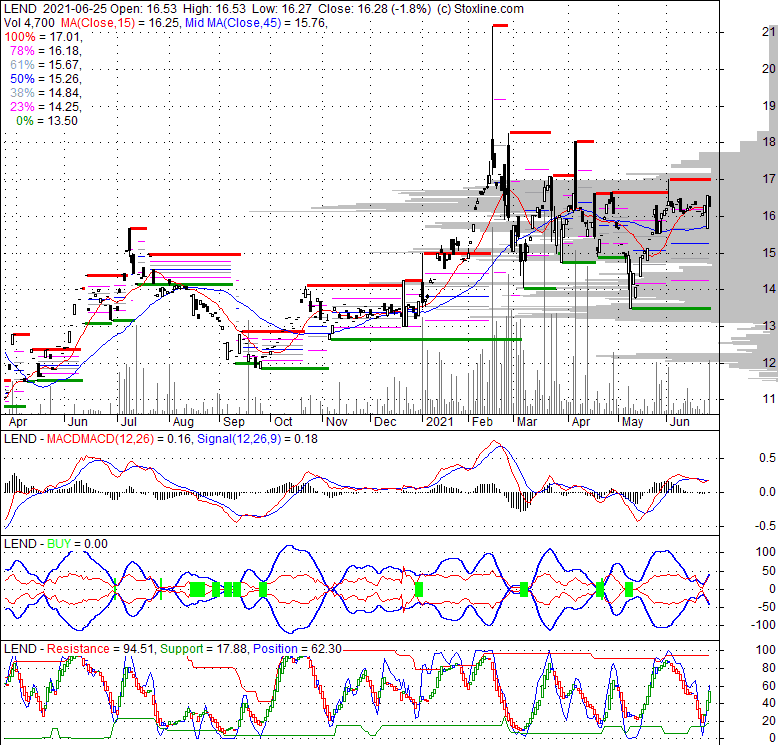Click the 'Jul' label on time axis
Viewport: 780px width, 745px height.
(128, 422)
